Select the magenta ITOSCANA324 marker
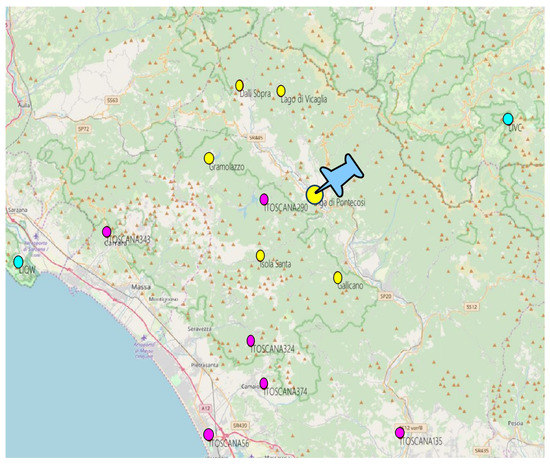The image size is (550, 464). click(250, 340)
